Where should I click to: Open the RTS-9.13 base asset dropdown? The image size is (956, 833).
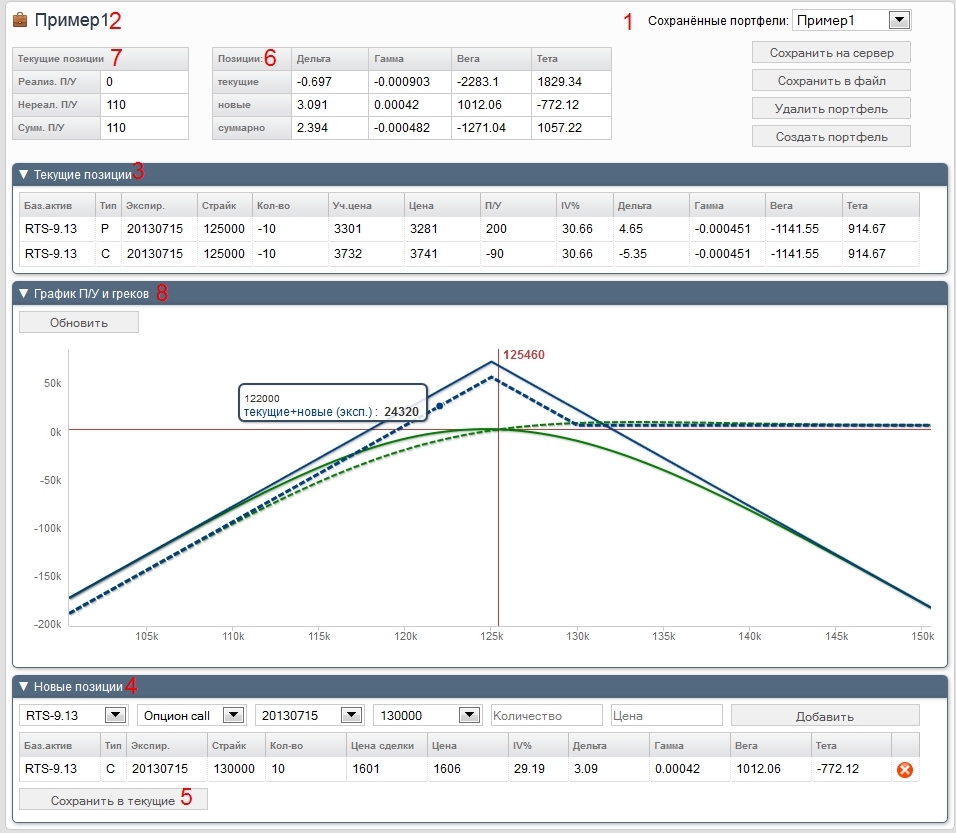[115, 715]
